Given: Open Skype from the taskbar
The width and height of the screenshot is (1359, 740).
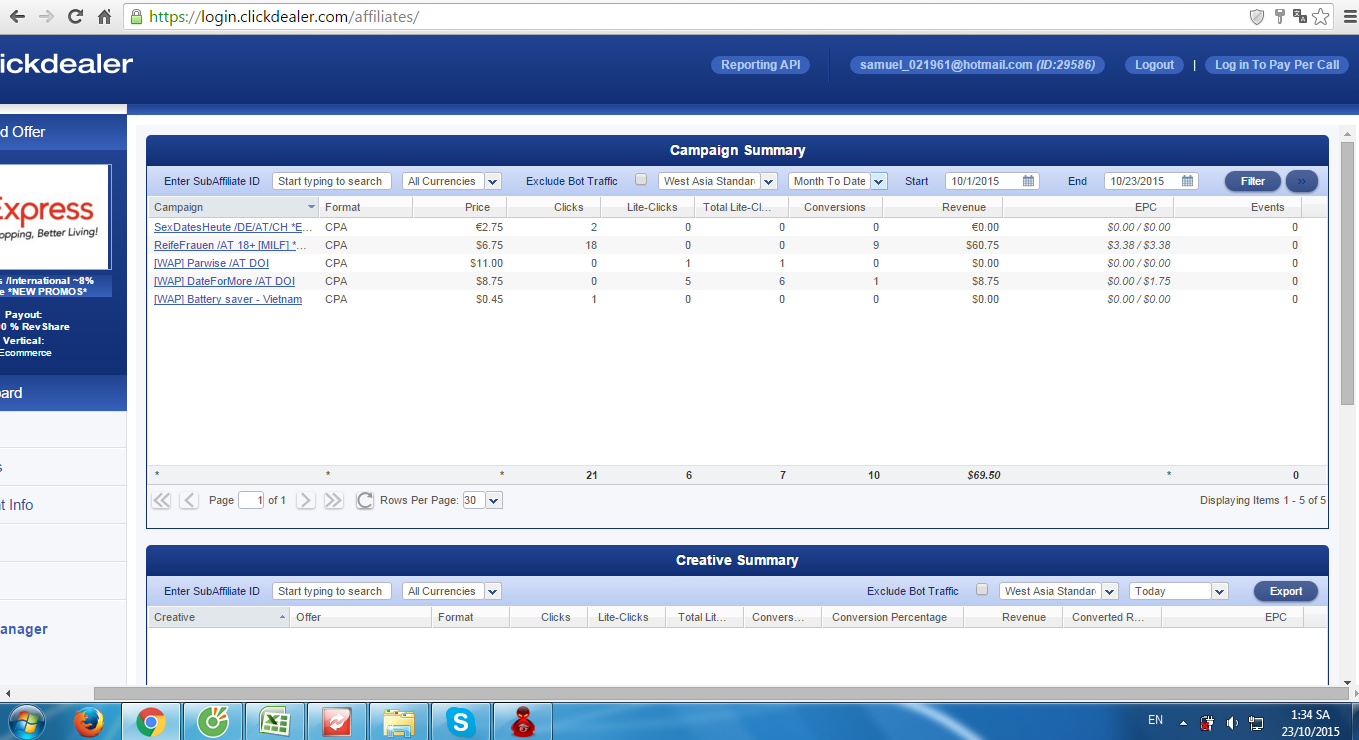Looking at the screenshot, I should (460, 721).
